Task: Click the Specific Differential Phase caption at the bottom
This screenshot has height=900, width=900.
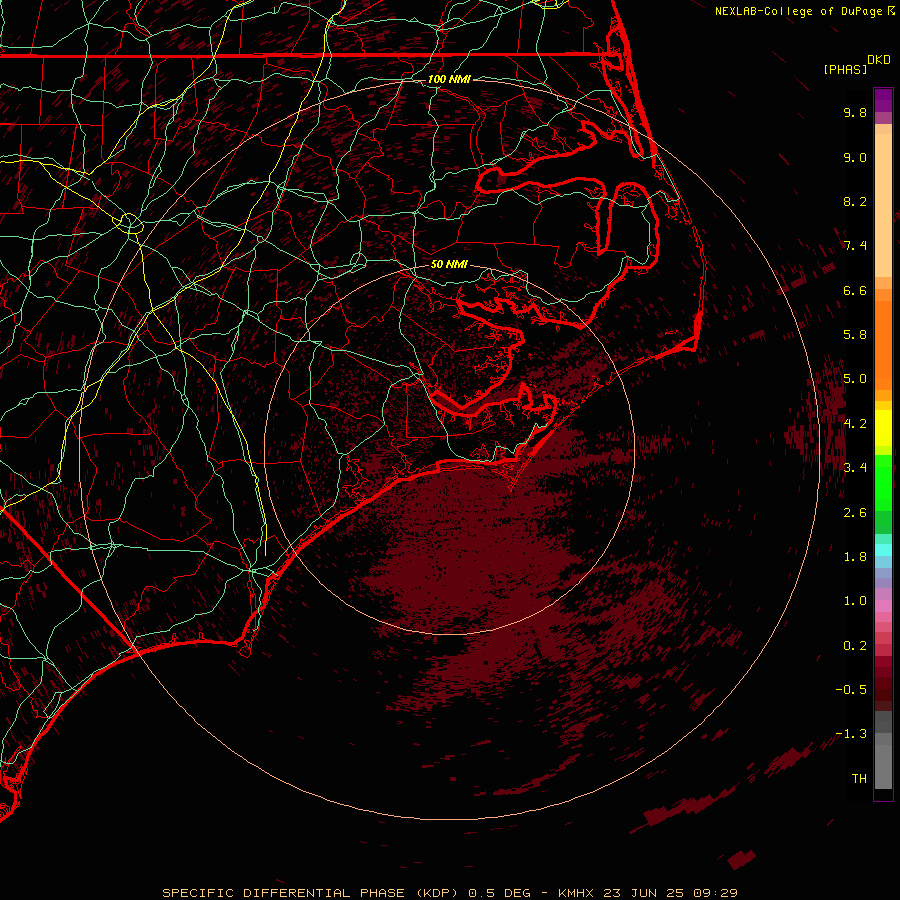Action: [450, 893]
